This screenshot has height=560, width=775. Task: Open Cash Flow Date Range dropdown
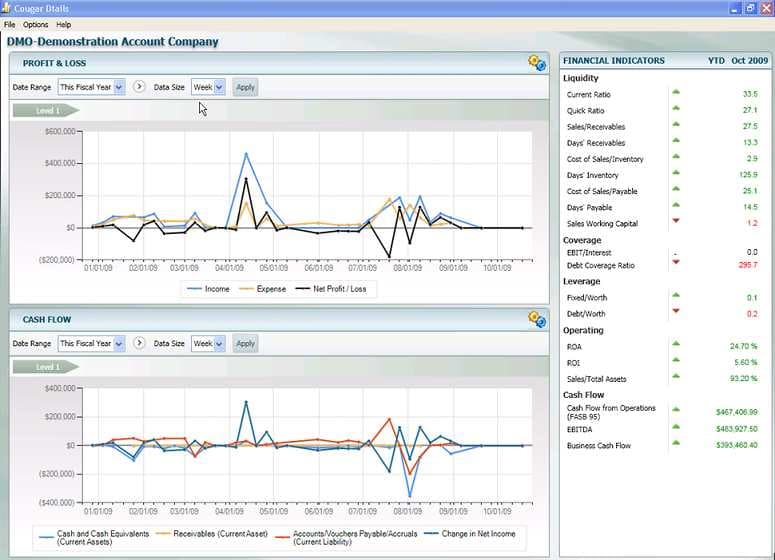(x=91, y=343)
